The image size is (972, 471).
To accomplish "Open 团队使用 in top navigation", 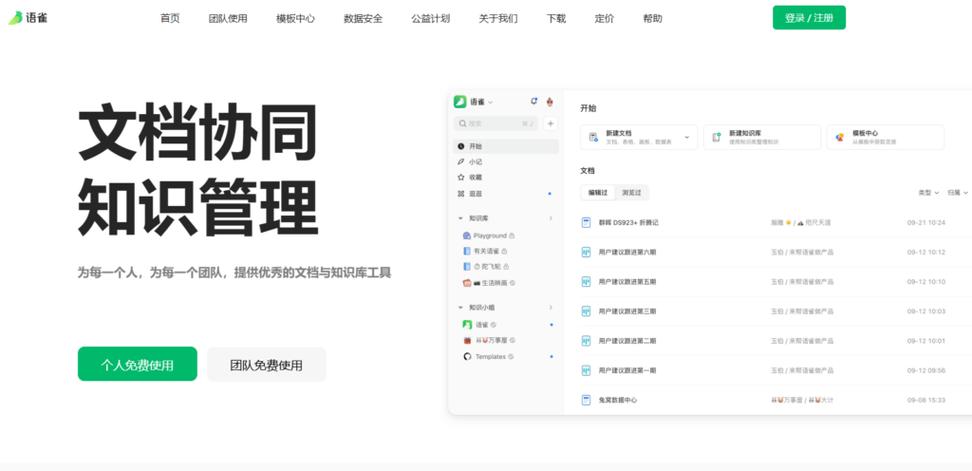I will coord(228,19).
